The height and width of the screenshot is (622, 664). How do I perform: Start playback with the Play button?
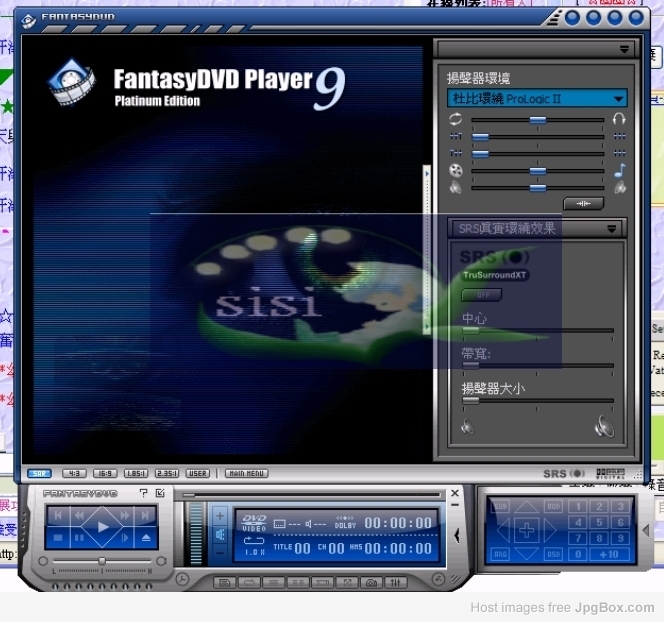click(102, 527)
